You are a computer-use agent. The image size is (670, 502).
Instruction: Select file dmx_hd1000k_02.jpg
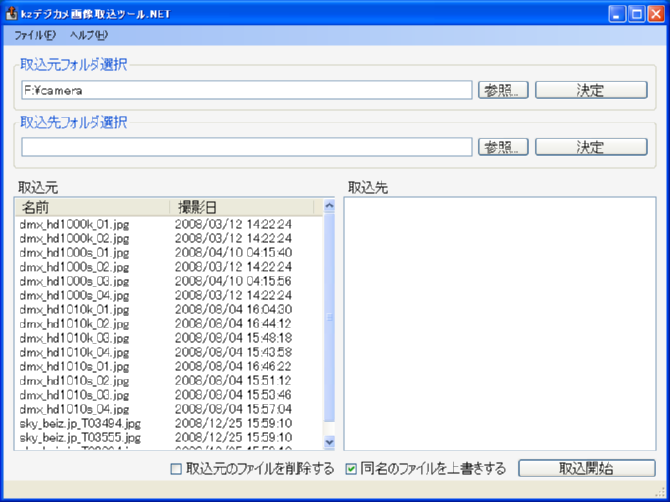pyautogui.click(x=74, y=238)
